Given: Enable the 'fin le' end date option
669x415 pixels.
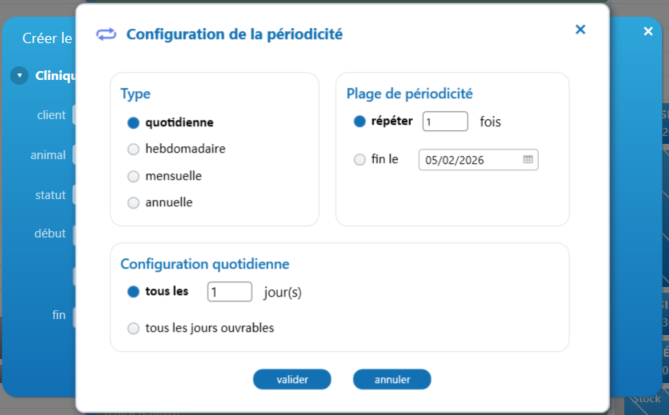Looking at the screenshot, I should click(360, 159).
